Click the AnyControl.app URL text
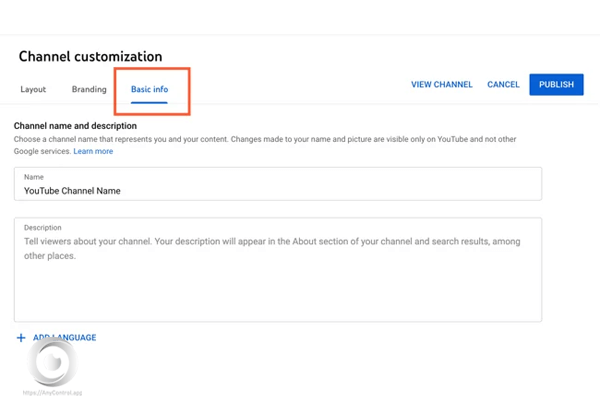 click(53, 393)
